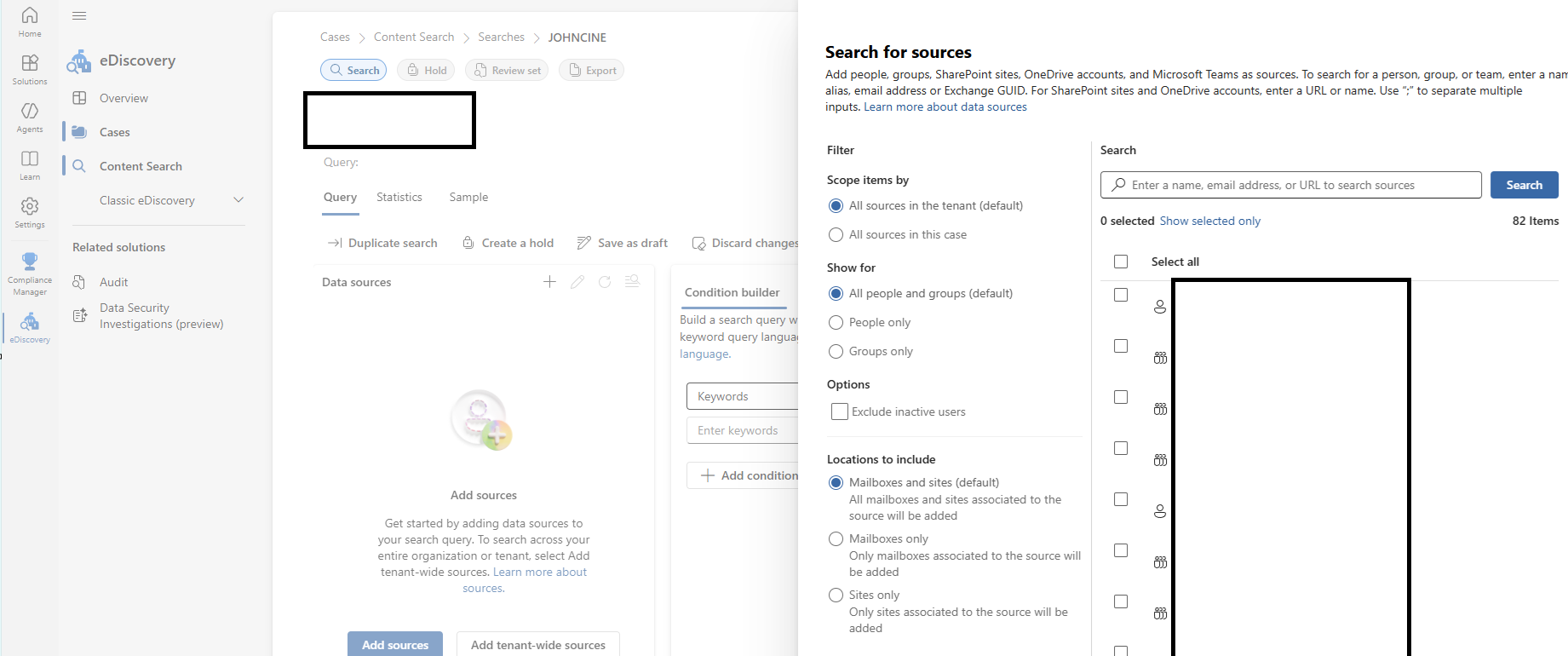Switch to the Statistics tab
This screenshot has width=1568, height=656.
[399, 197]
